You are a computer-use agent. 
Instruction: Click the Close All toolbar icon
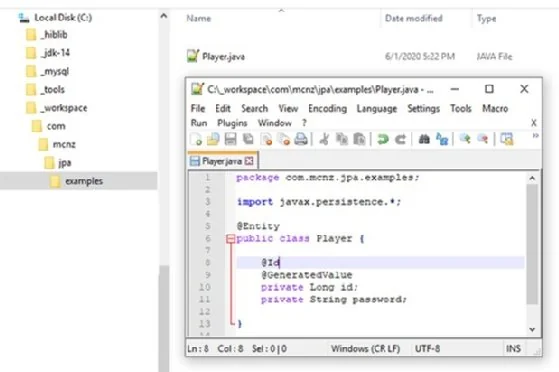[x=284, y=139]
